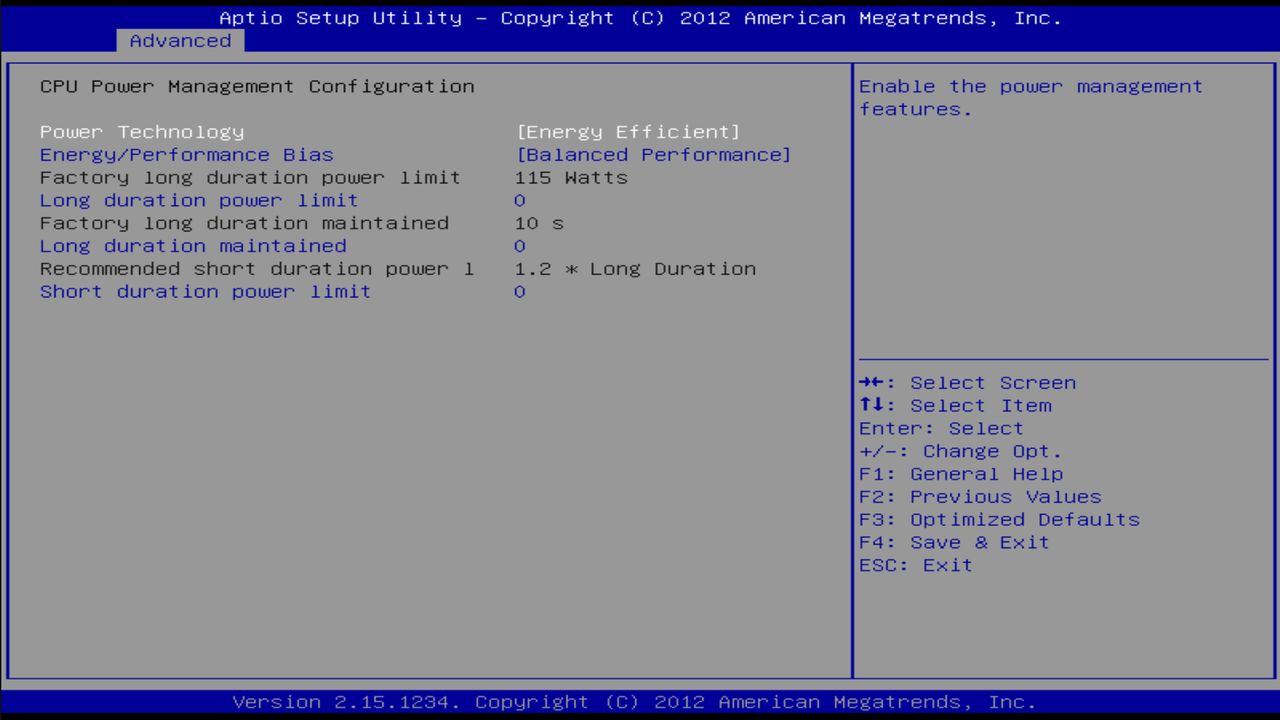Click the F1: General Help hint

pos(961,475)
